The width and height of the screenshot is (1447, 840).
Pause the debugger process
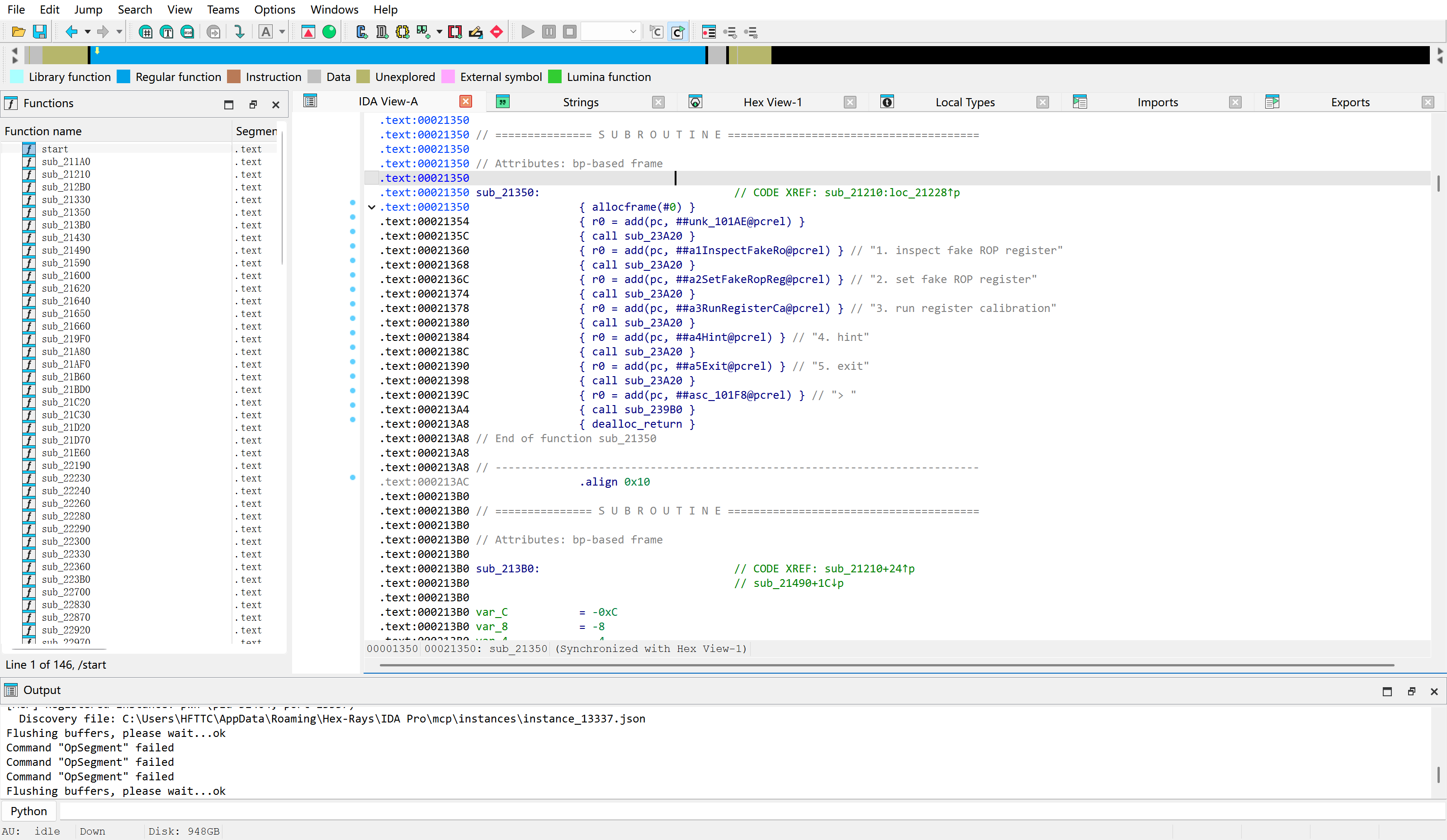pyautogui.click(x=549, y=32)
